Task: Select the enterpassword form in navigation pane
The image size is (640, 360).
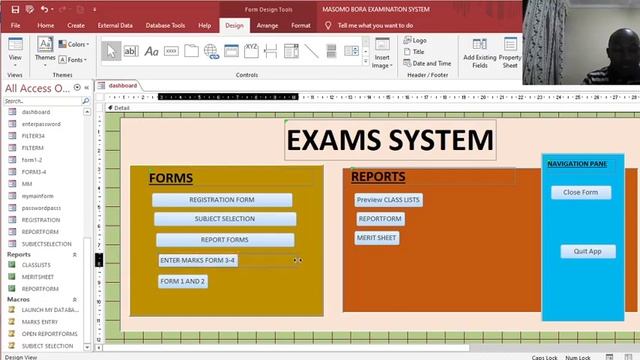Action: click(x=41, y=124)
